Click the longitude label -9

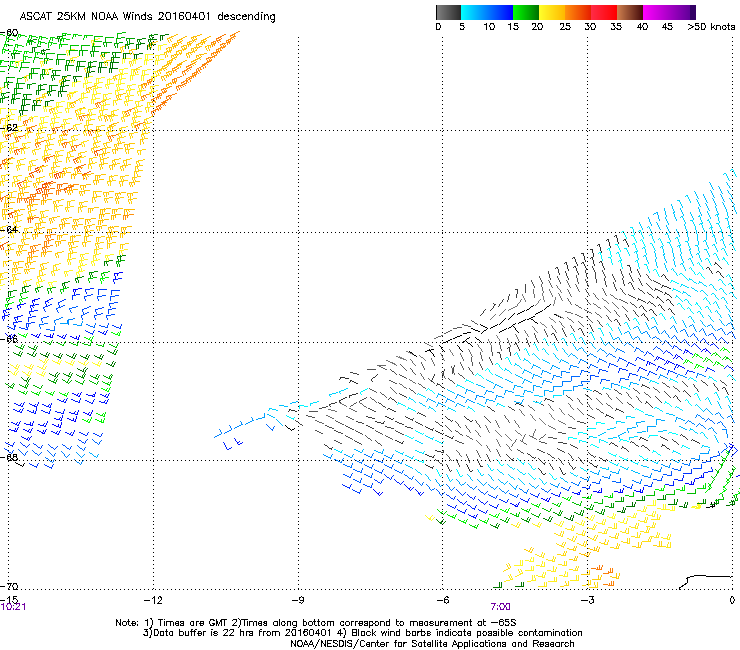(x=297, y=600)
